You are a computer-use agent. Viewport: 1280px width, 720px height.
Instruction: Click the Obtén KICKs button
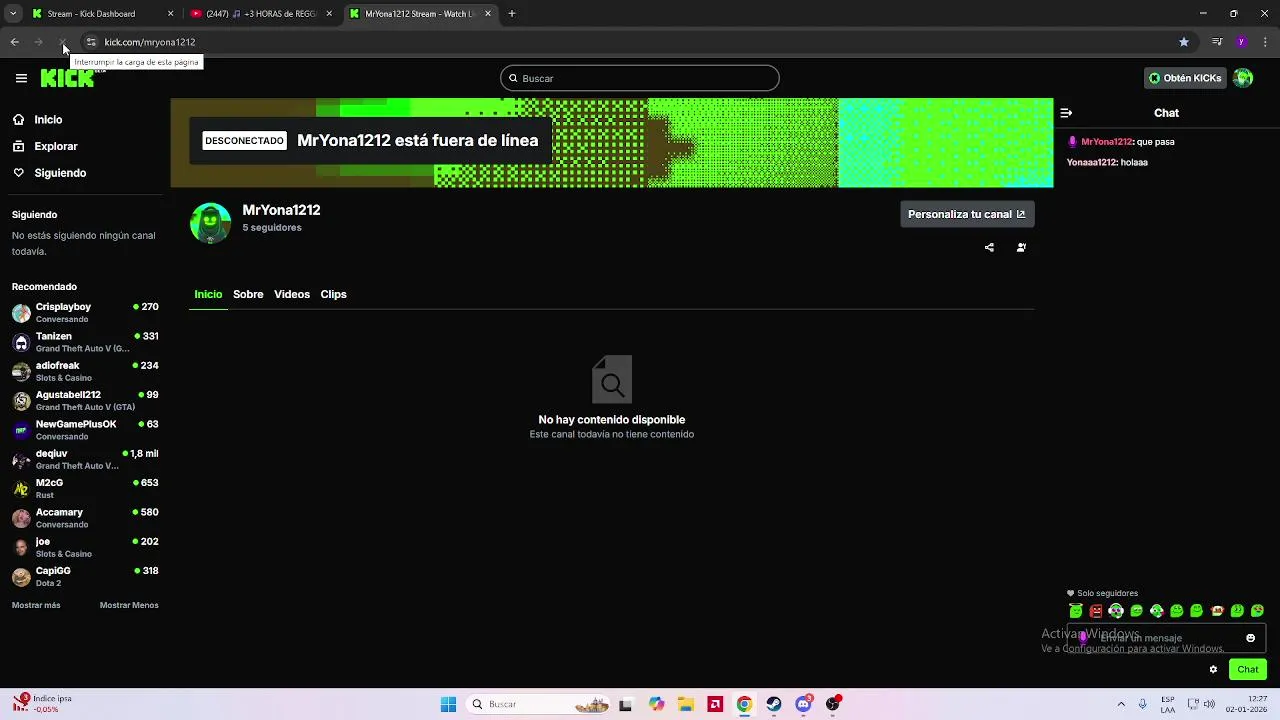[1185, 78]
